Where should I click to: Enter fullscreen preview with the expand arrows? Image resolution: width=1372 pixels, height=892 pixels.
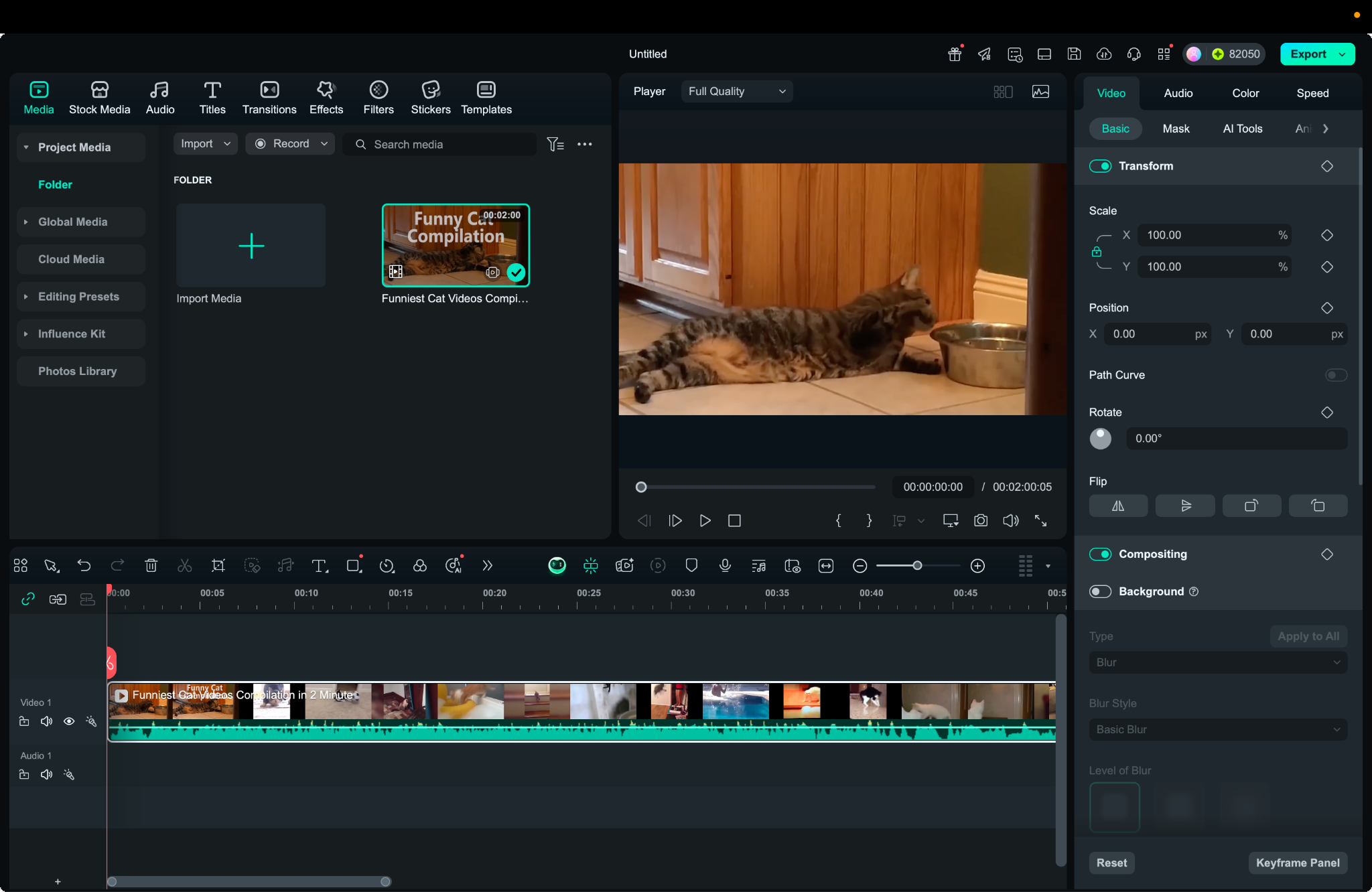tap(1040, 520)
